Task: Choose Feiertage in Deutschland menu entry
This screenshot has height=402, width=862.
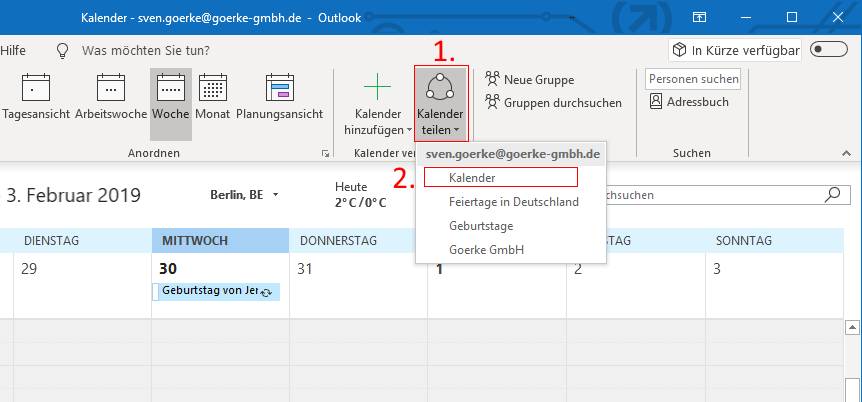Action: 511,202
